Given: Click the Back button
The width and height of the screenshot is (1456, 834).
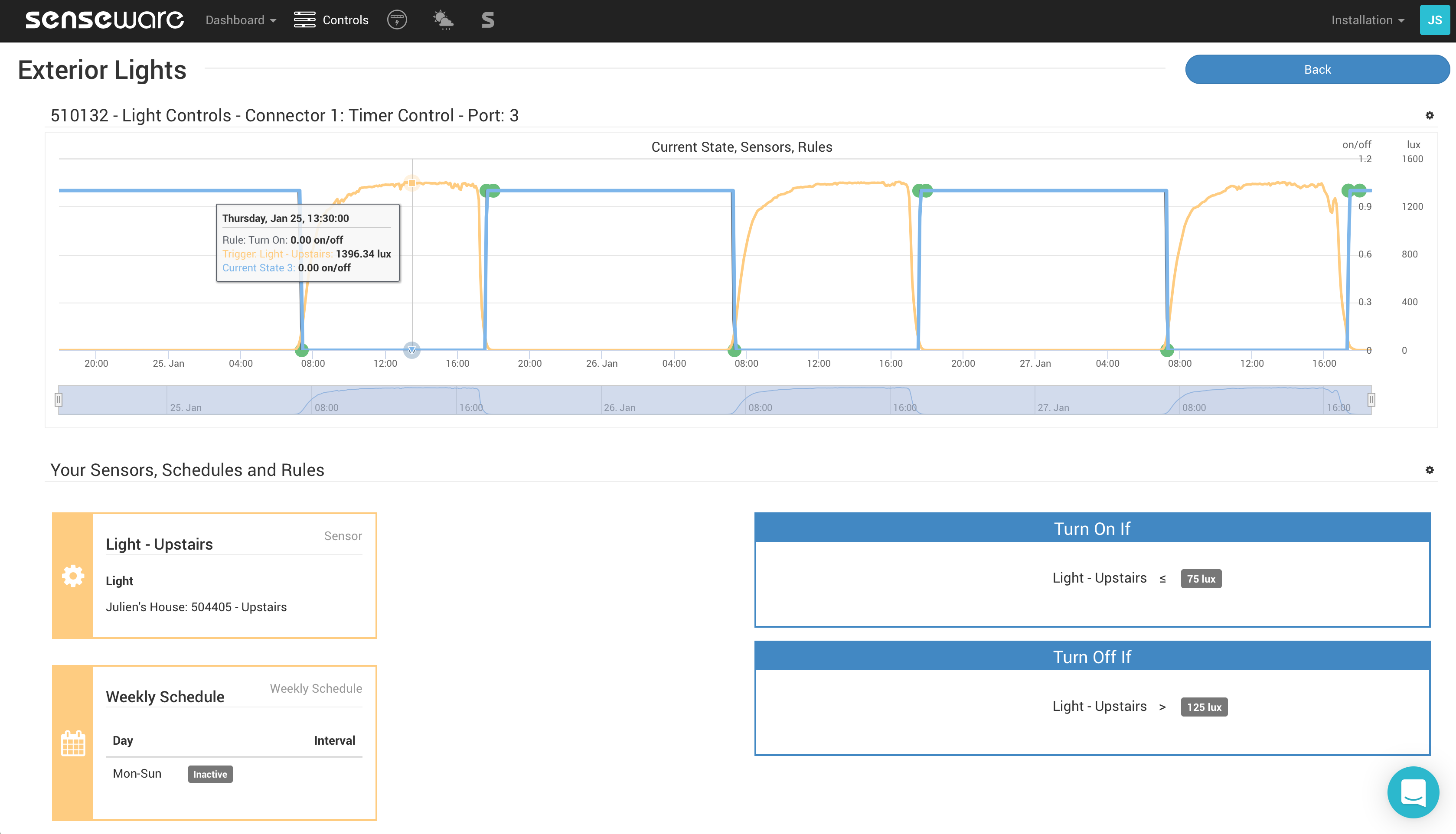Looking at the screenshot, I should point(1317,69).
